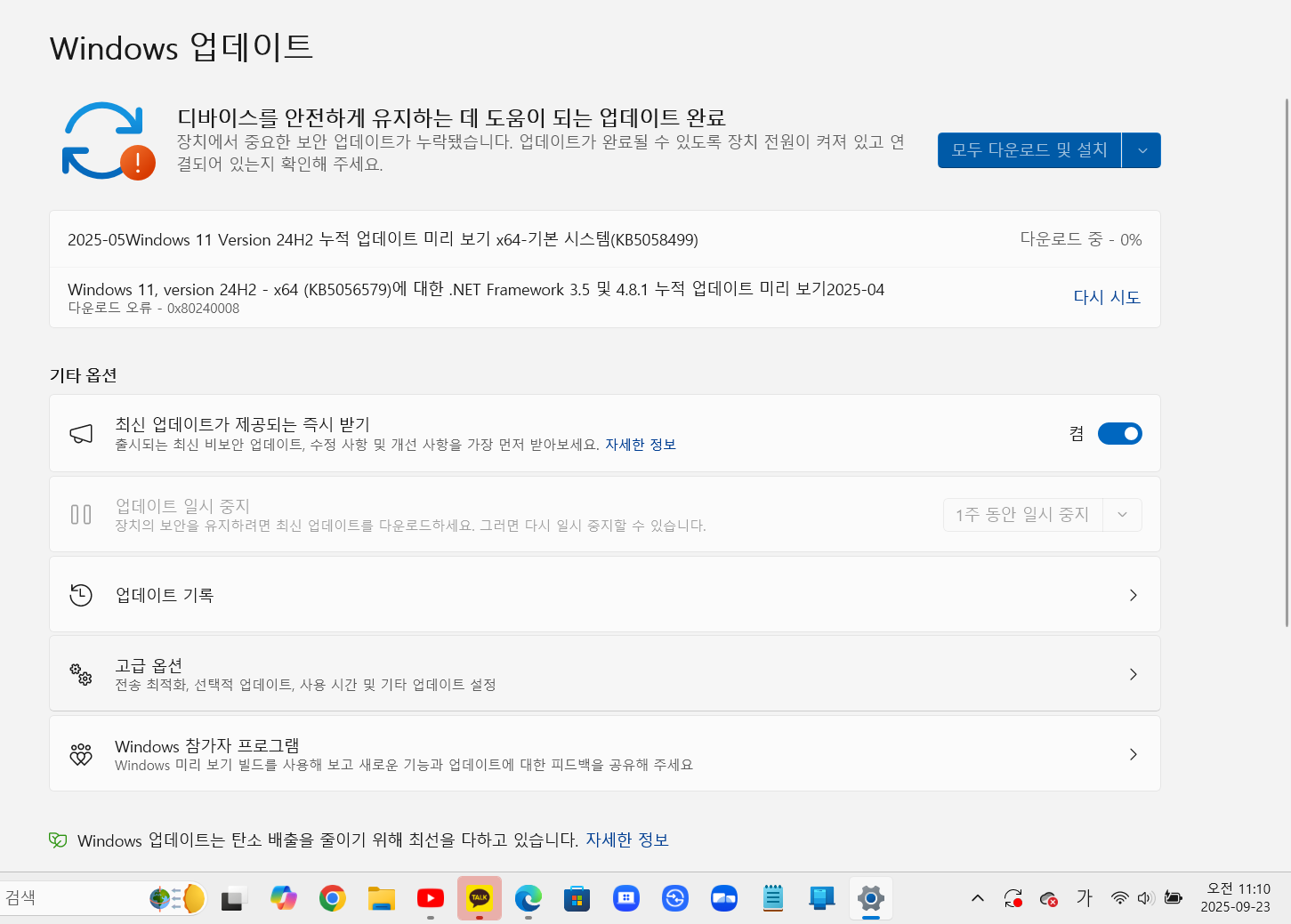Open Task View from the taskbar

pyautogui.click(x=233, y=898)
